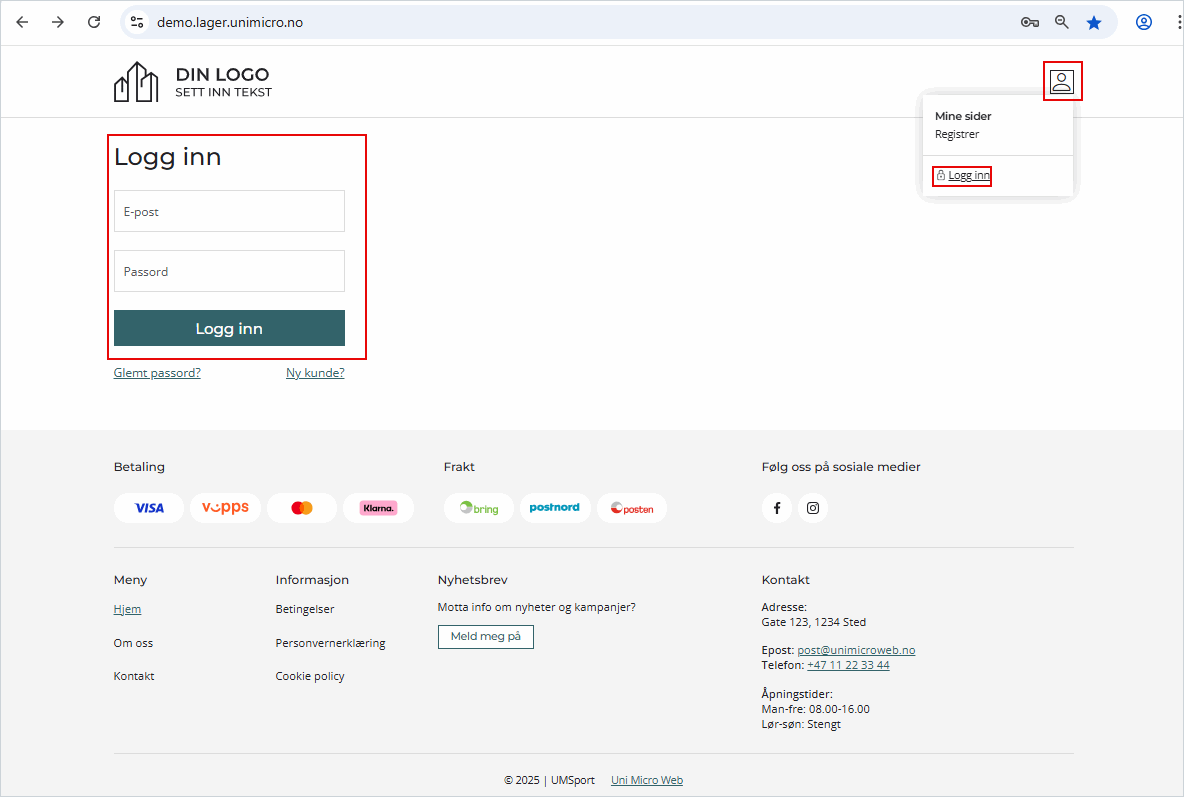Open the Glemt passord? link
The width and height of the screenshot is (1184, 797).
point(157,373)
